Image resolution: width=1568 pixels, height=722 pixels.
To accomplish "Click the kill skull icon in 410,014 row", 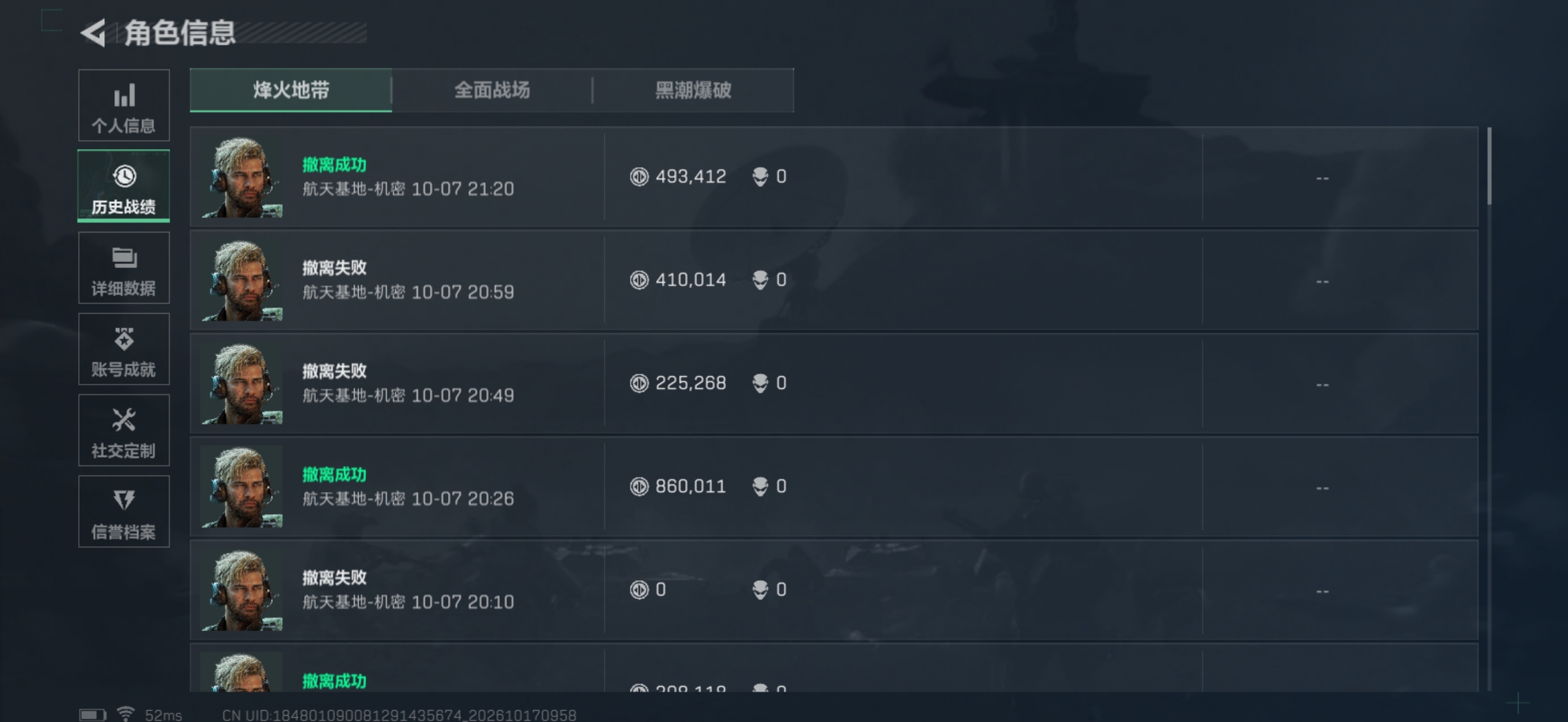I will (x=761, y=279).
